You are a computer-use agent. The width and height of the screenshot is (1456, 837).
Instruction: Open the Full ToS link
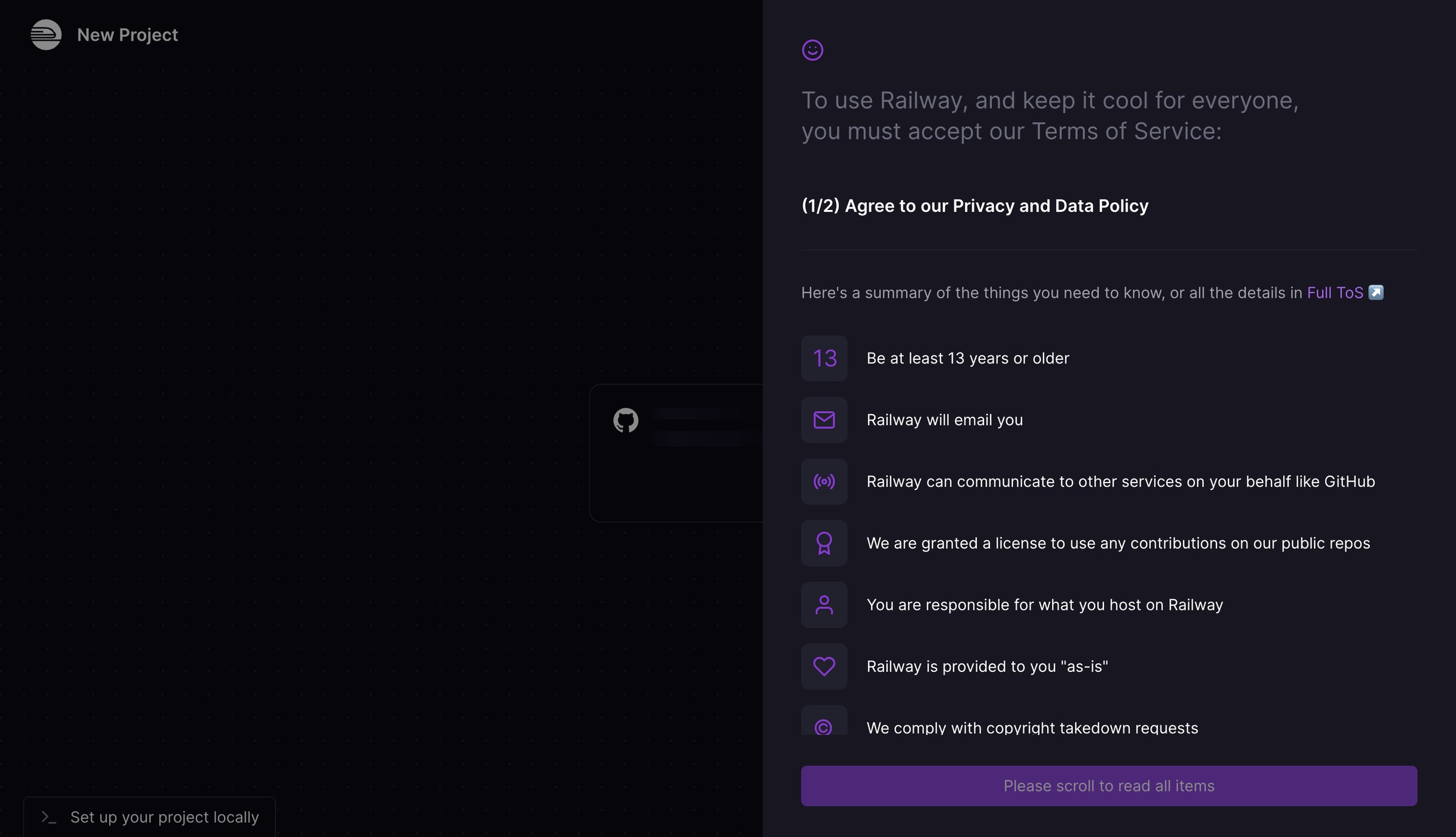1335,293
